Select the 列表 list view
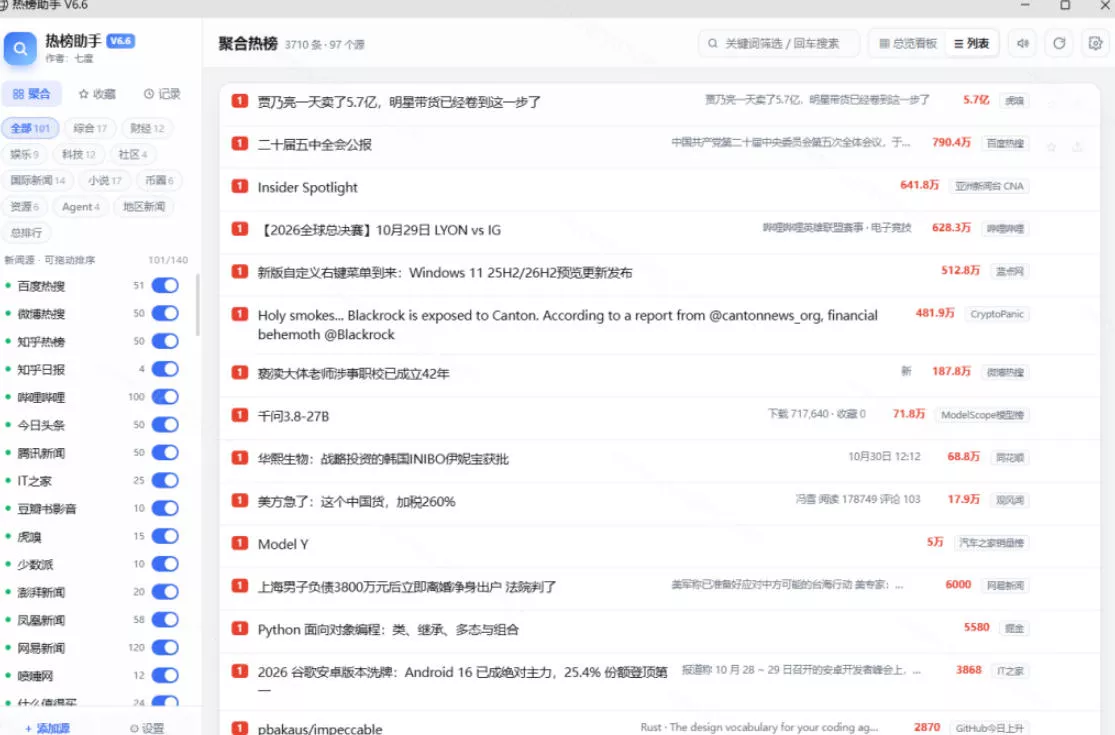 971,43
